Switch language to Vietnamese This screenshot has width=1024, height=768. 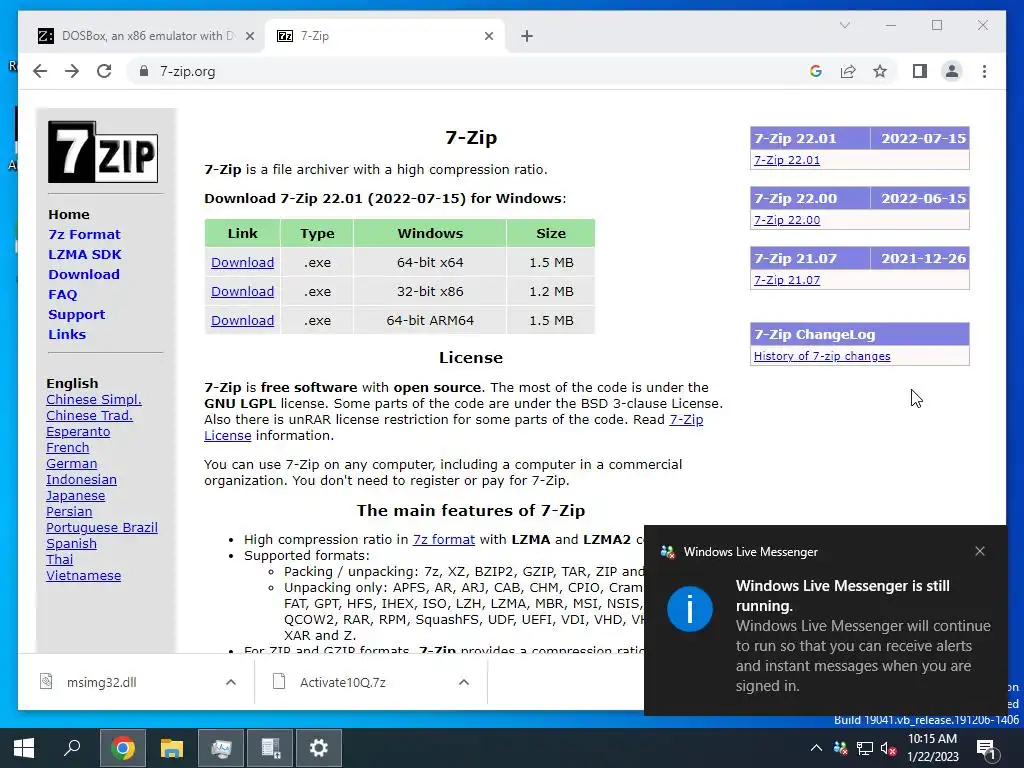pyautogui.click(x=83, y=575)
